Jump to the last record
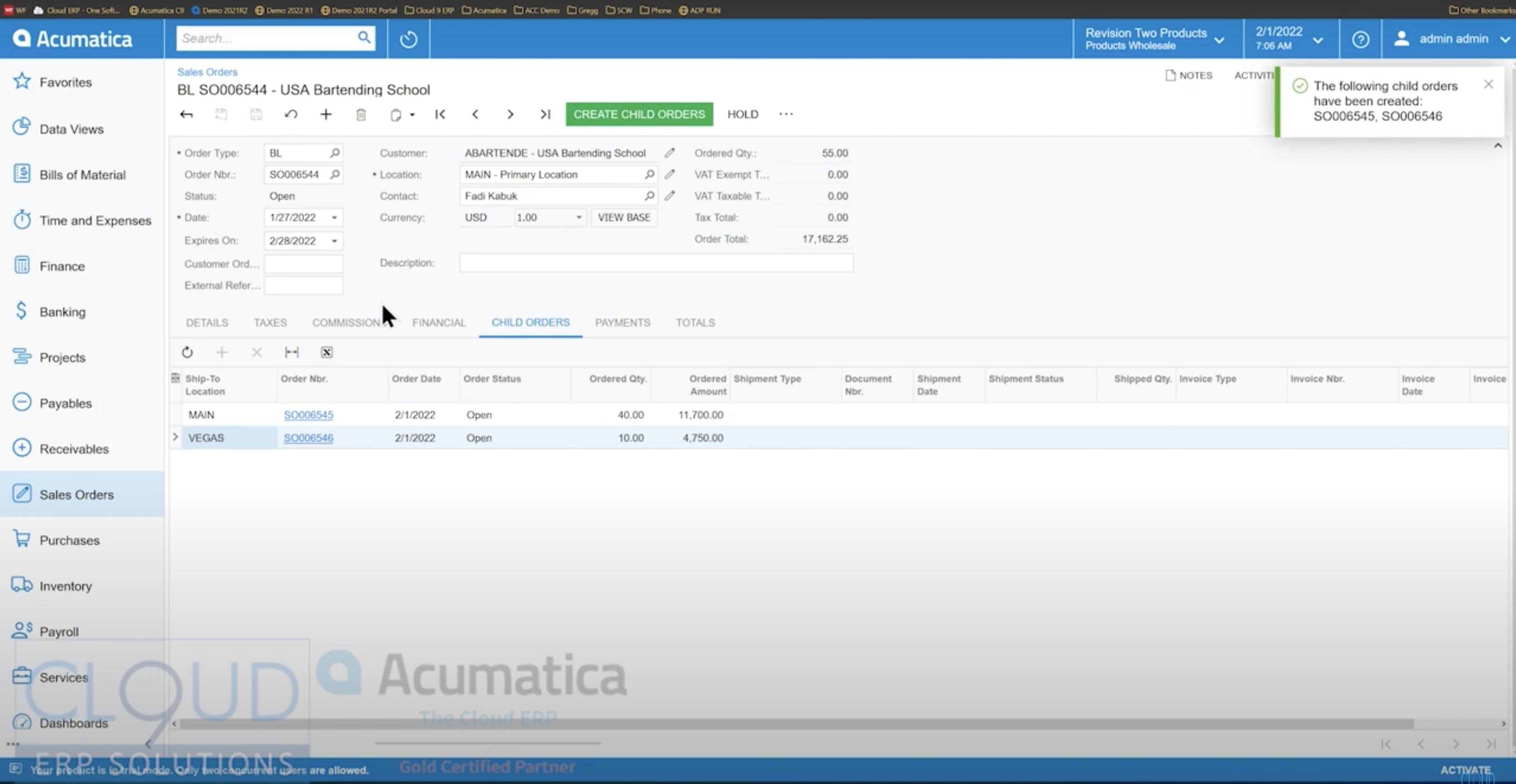1516x784 pixels. point(546,114)
